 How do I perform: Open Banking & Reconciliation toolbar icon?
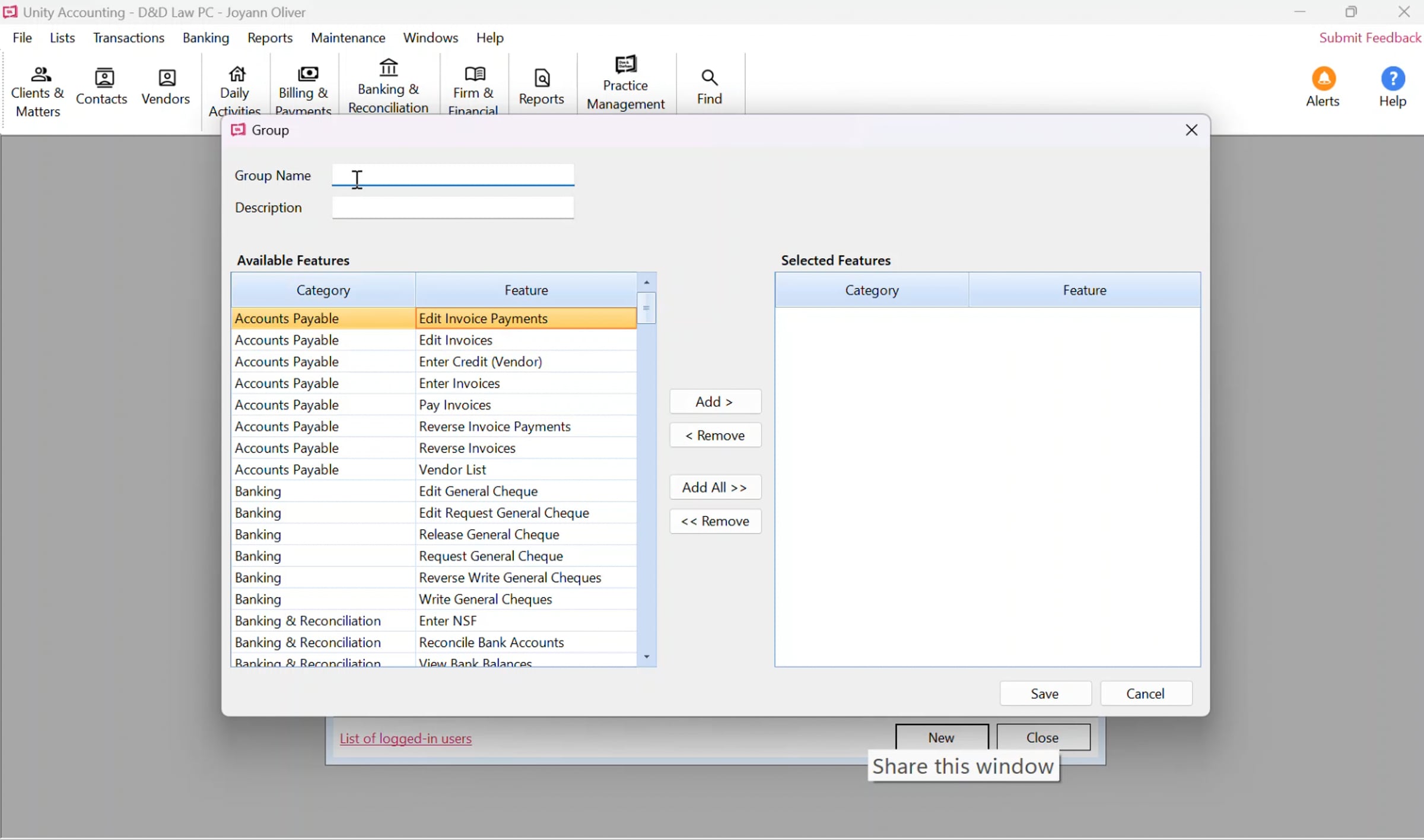tap(389, 87)
